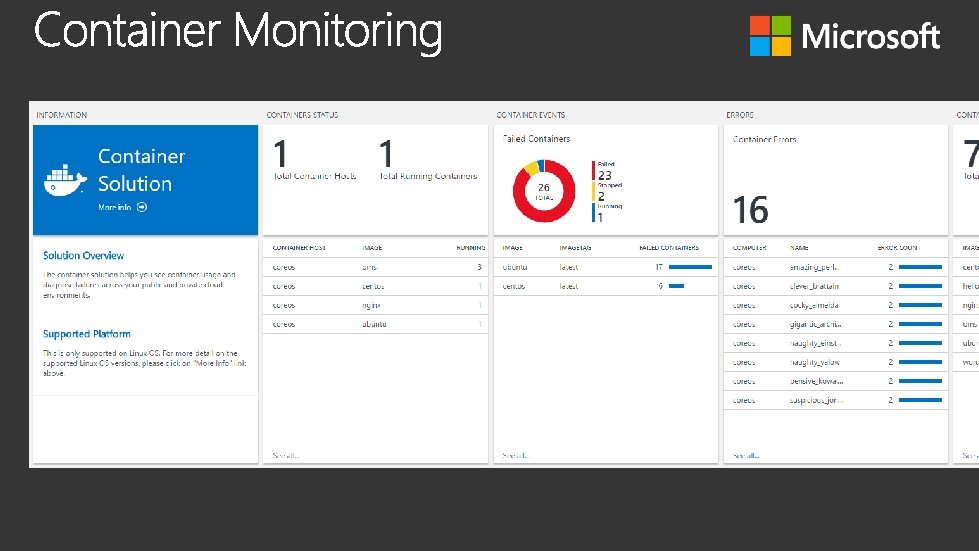This screenshot has width=979, height=551.
Task: Select the gigantic_archi error row
Action: (x=835, y=324)
